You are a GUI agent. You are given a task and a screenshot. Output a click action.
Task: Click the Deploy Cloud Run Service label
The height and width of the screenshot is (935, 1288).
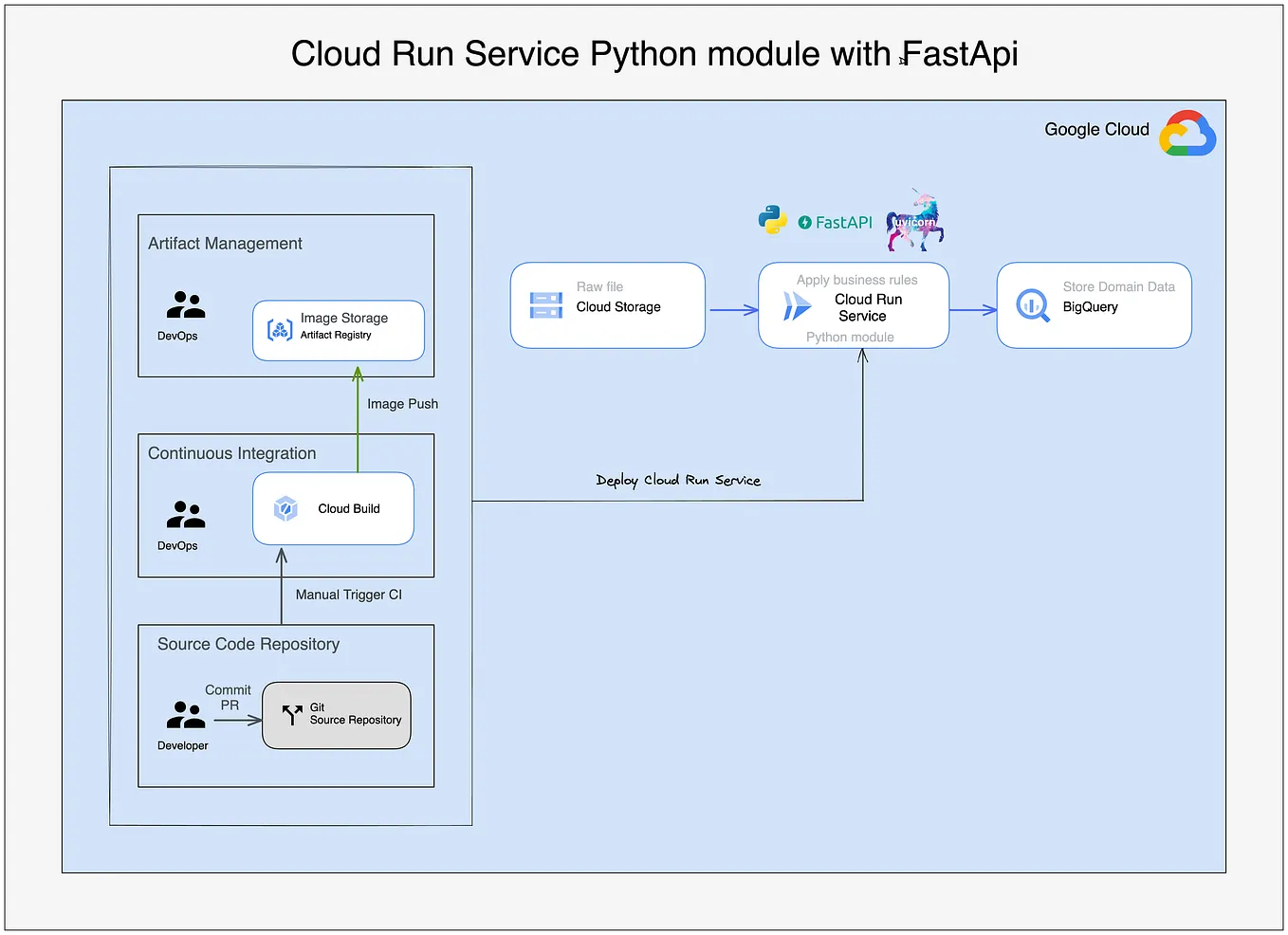click(x=678, y=480)
